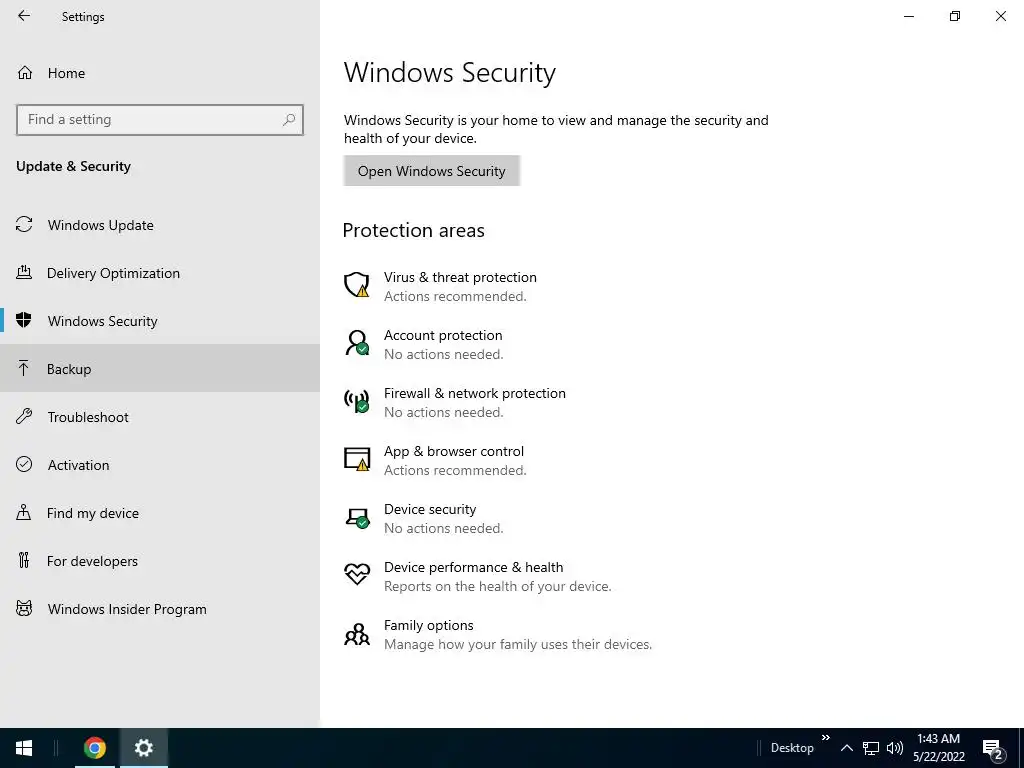1024x768 pixels.
Task: Click the Family options people icon
Action: pyautogui.click(x=357, y=633)
